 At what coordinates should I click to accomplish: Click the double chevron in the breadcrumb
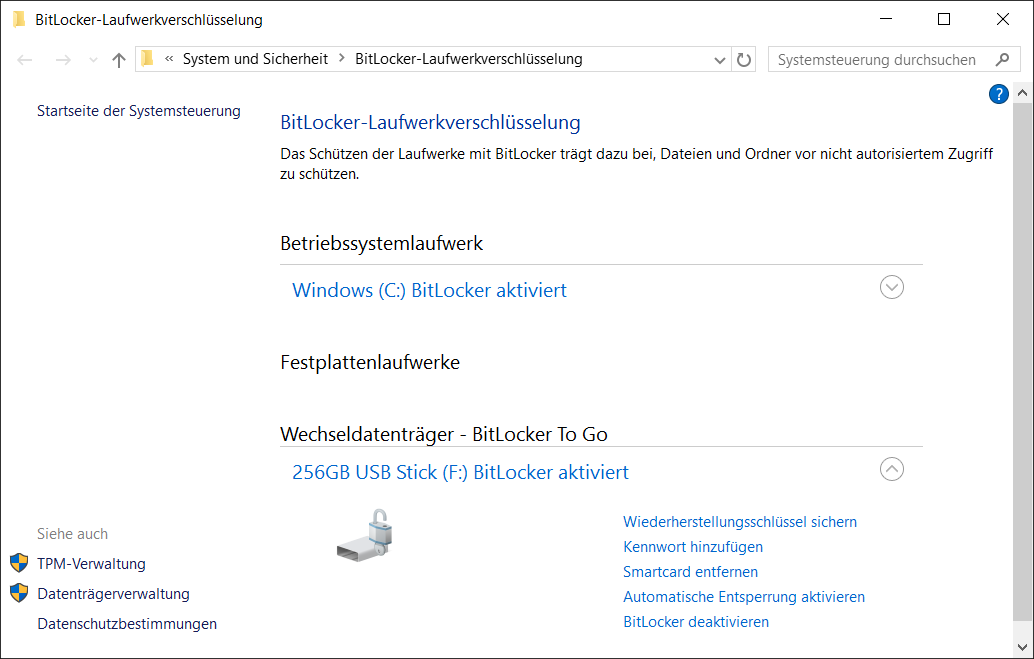(x=169, y=59)
